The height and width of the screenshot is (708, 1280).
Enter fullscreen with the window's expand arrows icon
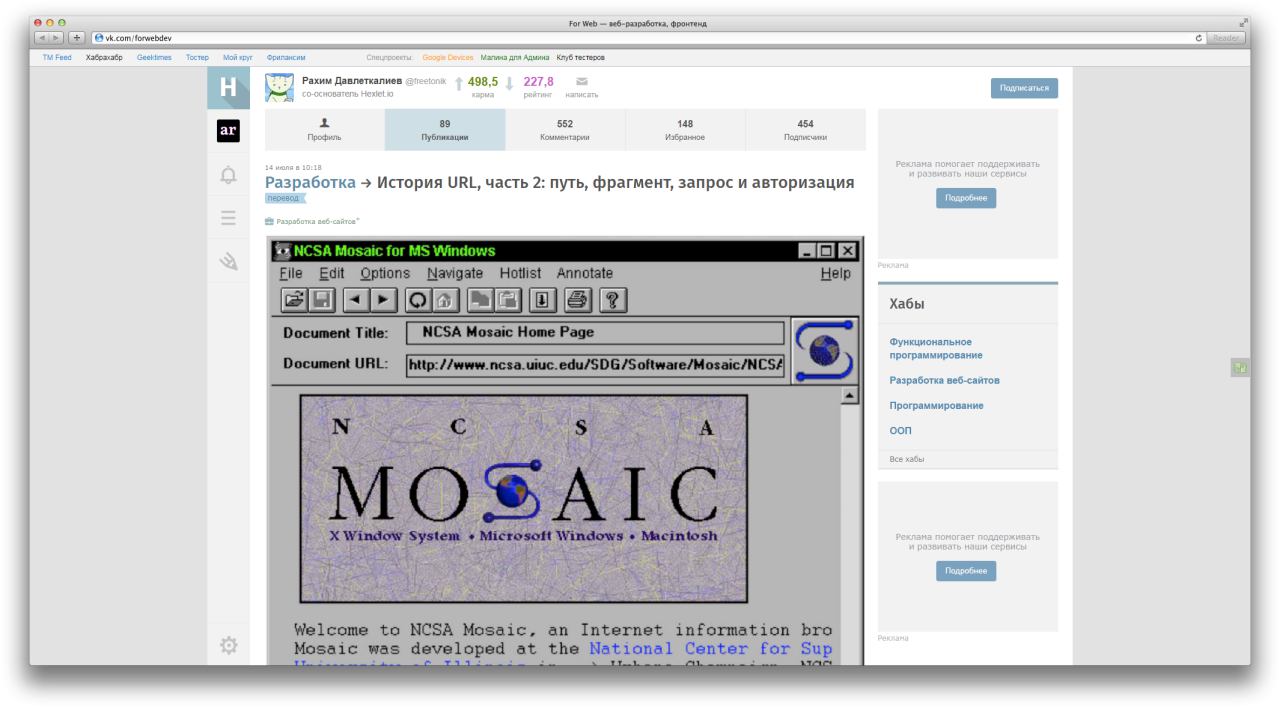(1244, 23)
